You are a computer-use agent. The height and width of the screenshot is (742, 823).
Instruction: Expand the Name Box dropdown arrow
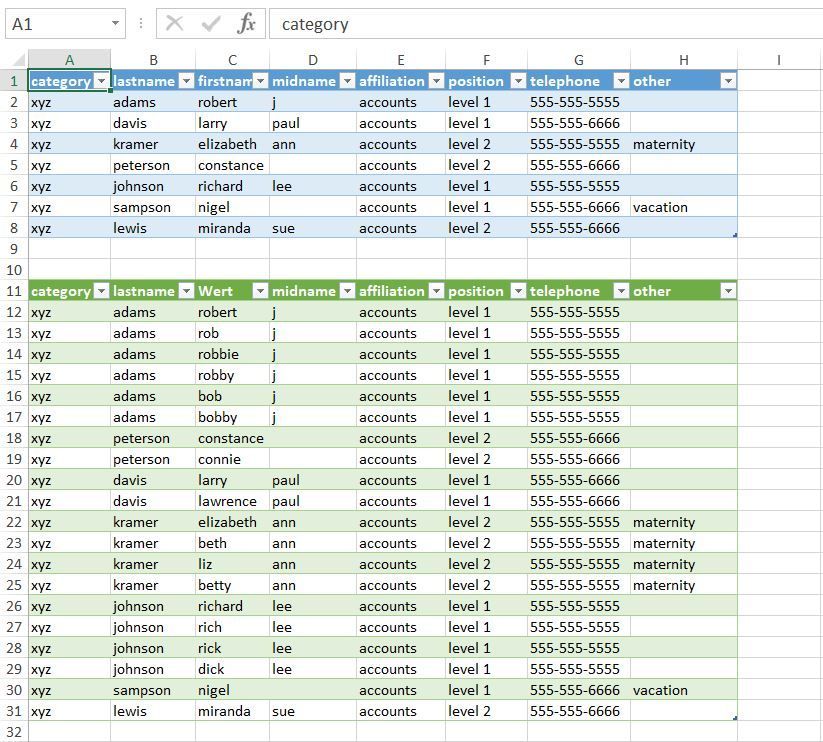click(x=115, y=24)
